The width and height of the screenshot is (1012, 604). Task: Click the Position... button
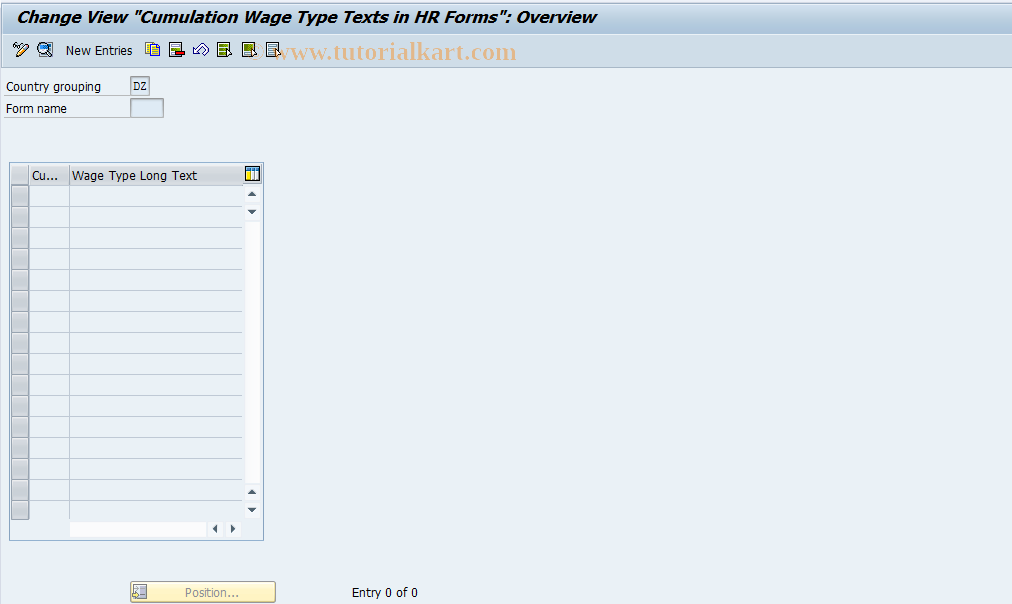coord(203,592)
